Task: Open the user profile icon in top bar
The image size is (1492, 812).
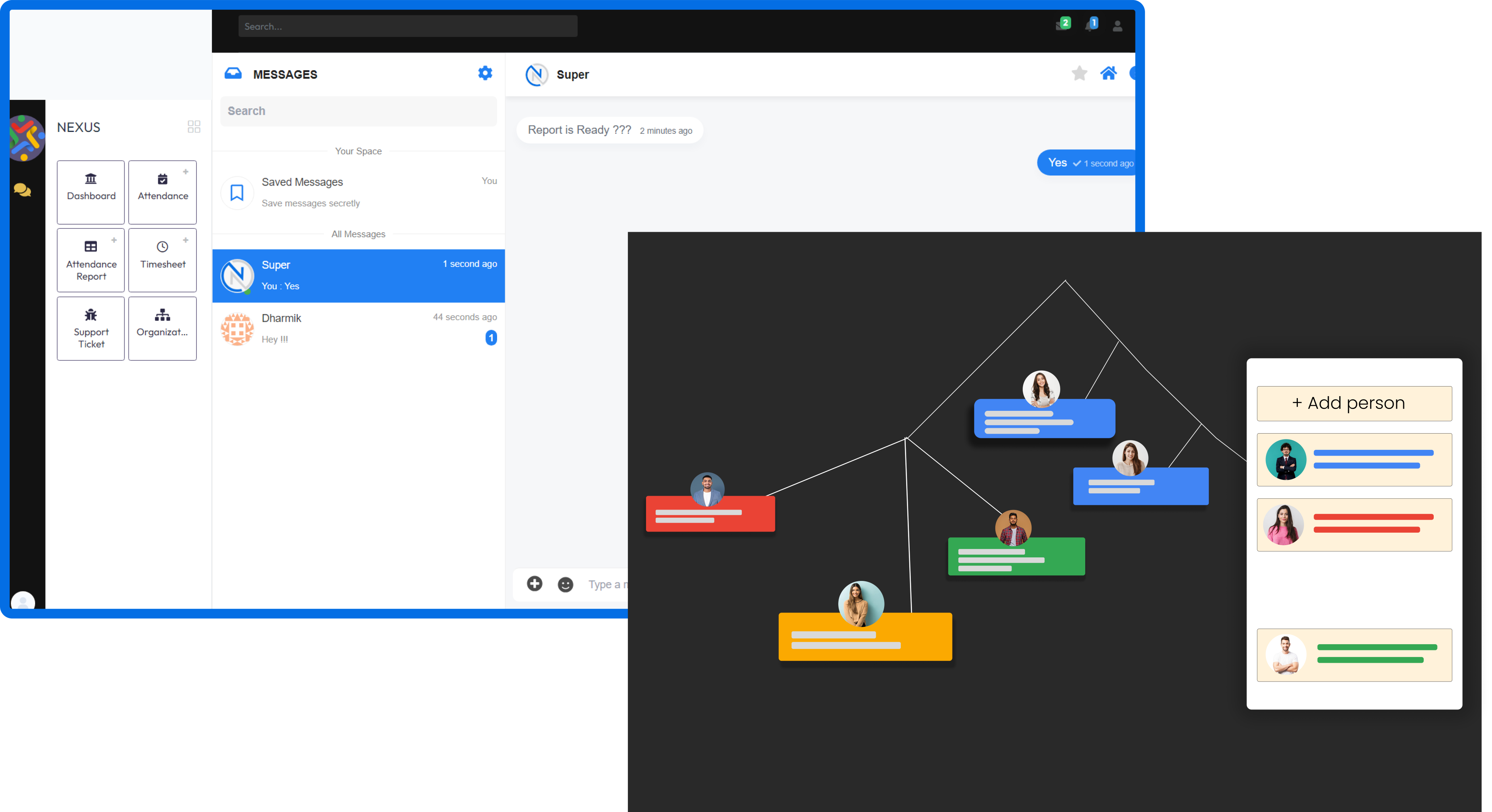Action: (1117, 26)
